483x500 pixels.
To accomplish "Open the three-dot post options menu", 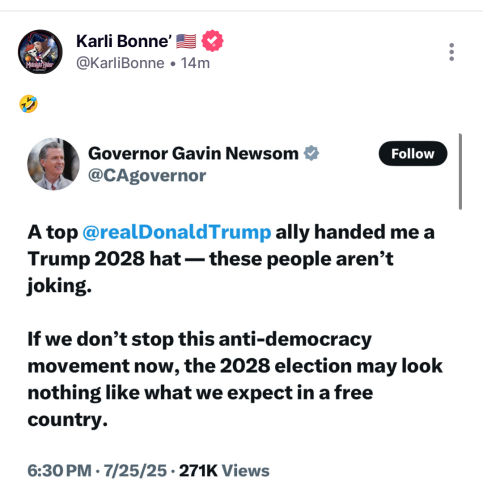I will [451, 52].
